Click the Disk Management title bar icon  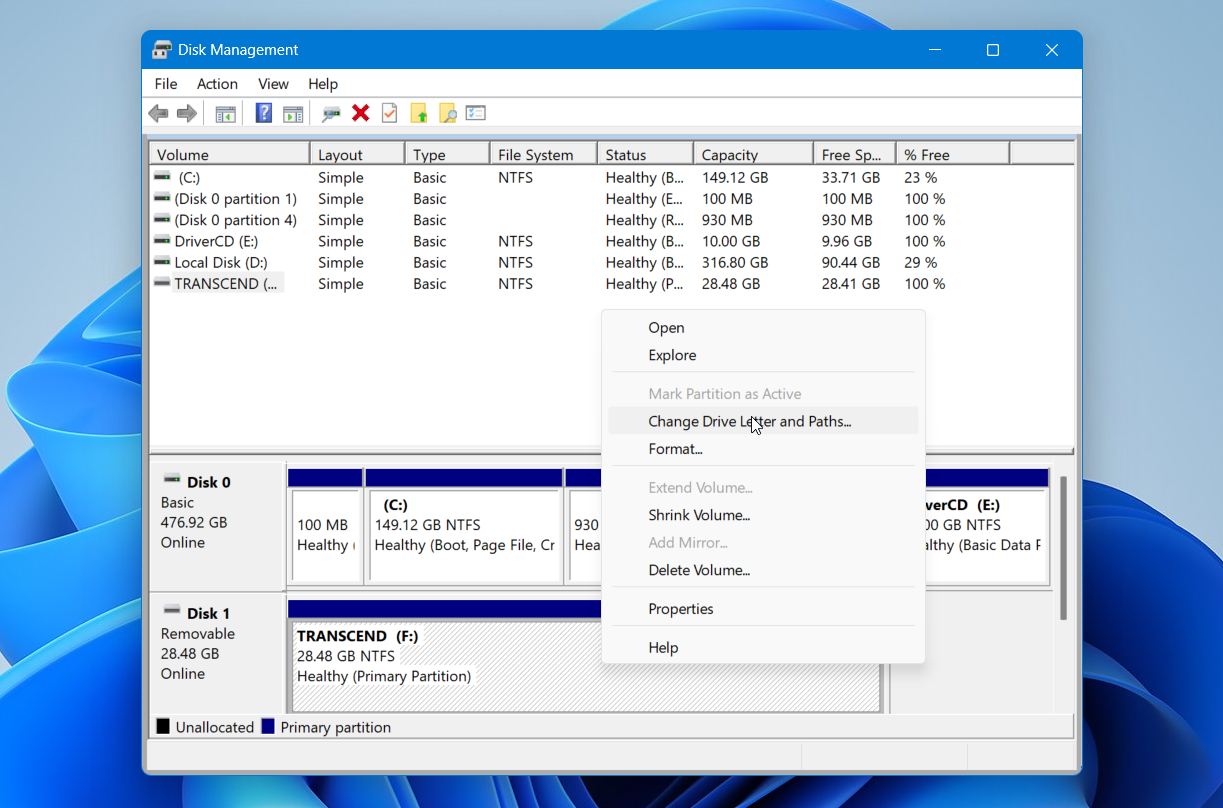[162, 50]
